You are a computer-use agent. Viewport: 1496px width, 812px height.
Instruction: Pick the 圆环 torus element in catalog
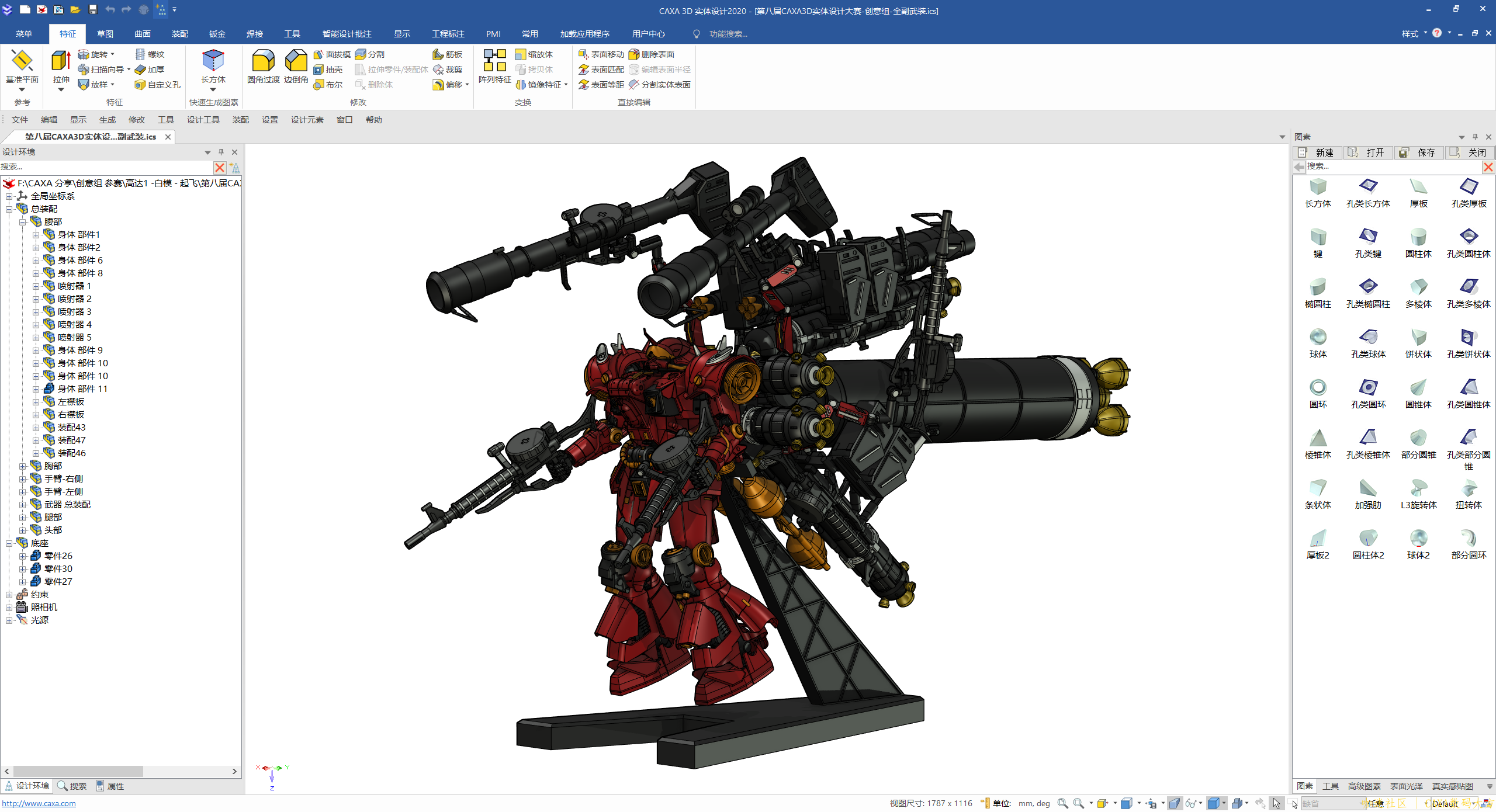[x=1318, y=394]
